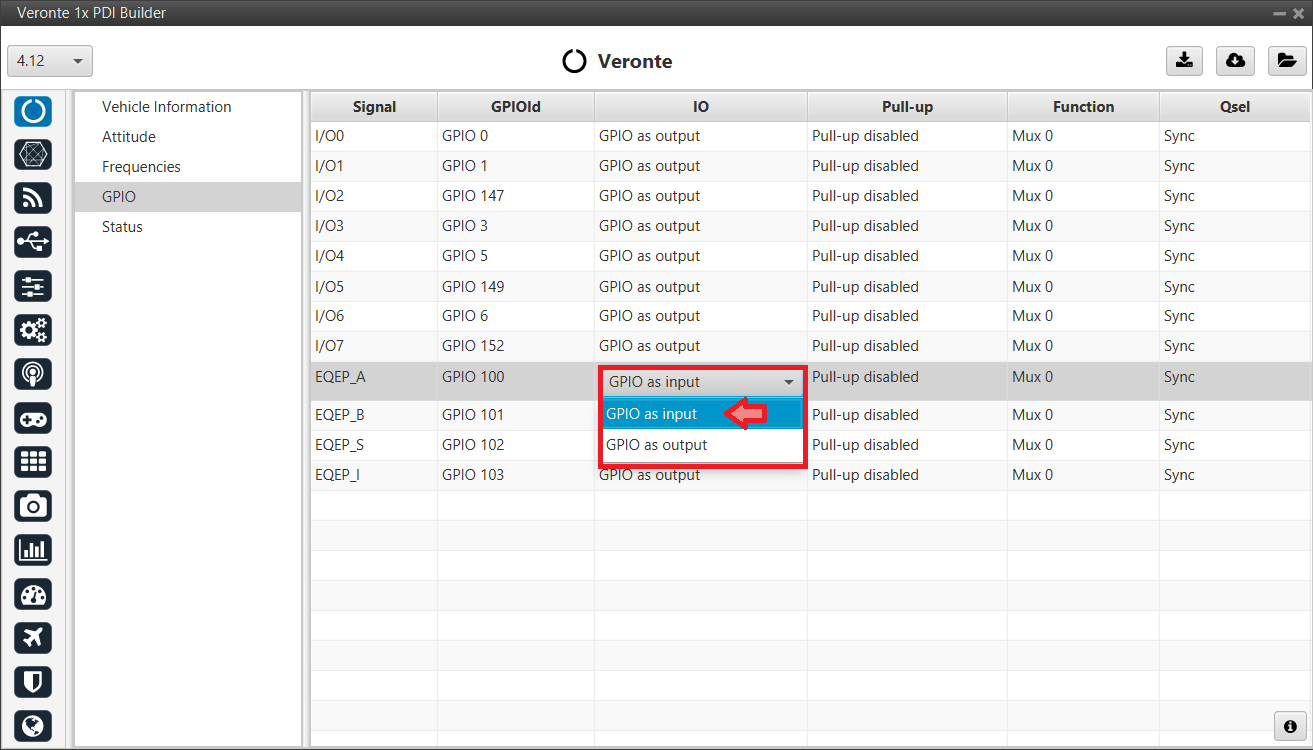The height and width of the screenshot is (750, 1313).
Task: Choose 'GPIO as output' from the dropdown list
Action: (x=702, y=445)
